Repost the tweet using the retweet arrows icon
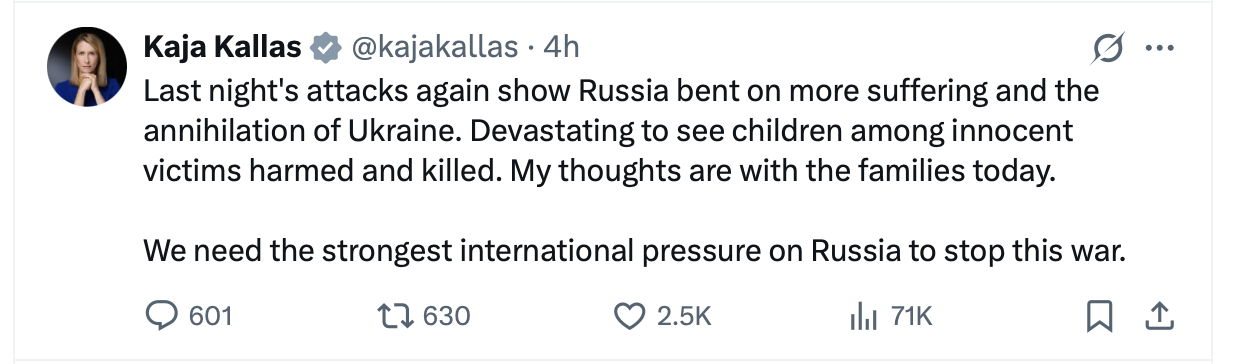1252x364 pixels. [x=398, y=317]
